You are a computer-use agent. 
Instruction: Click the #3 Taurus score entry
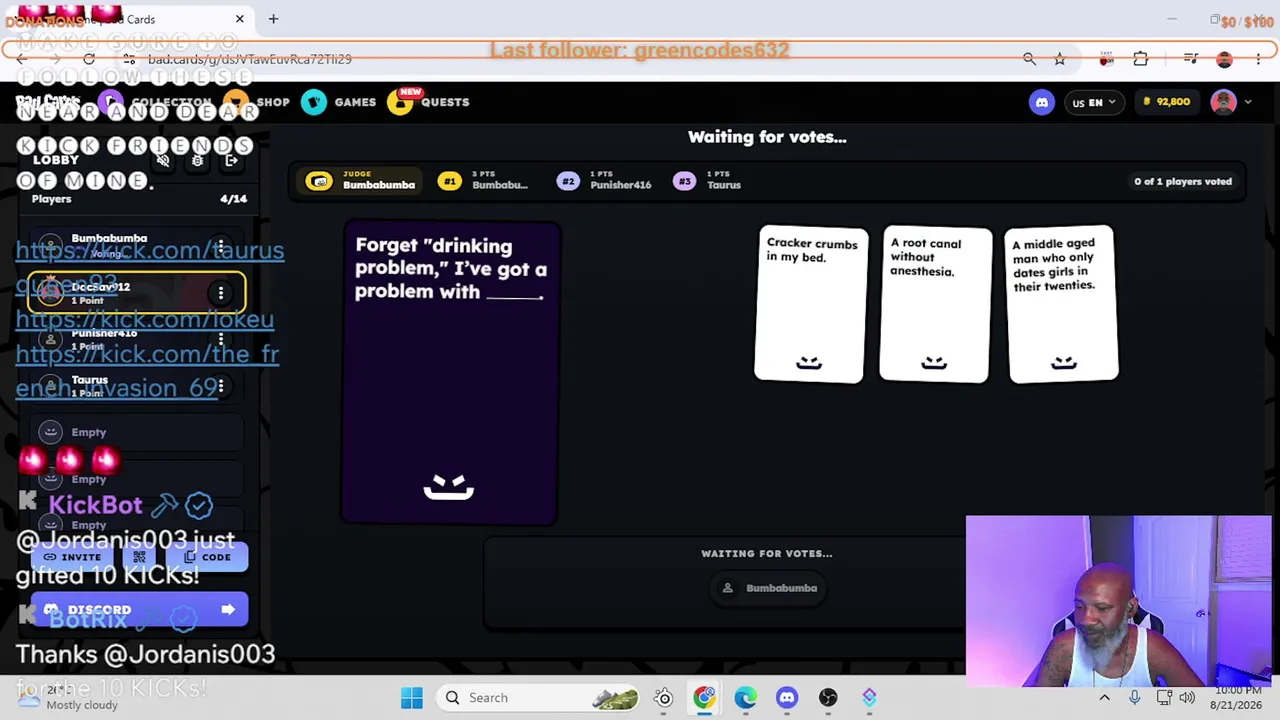click(708, 181)
